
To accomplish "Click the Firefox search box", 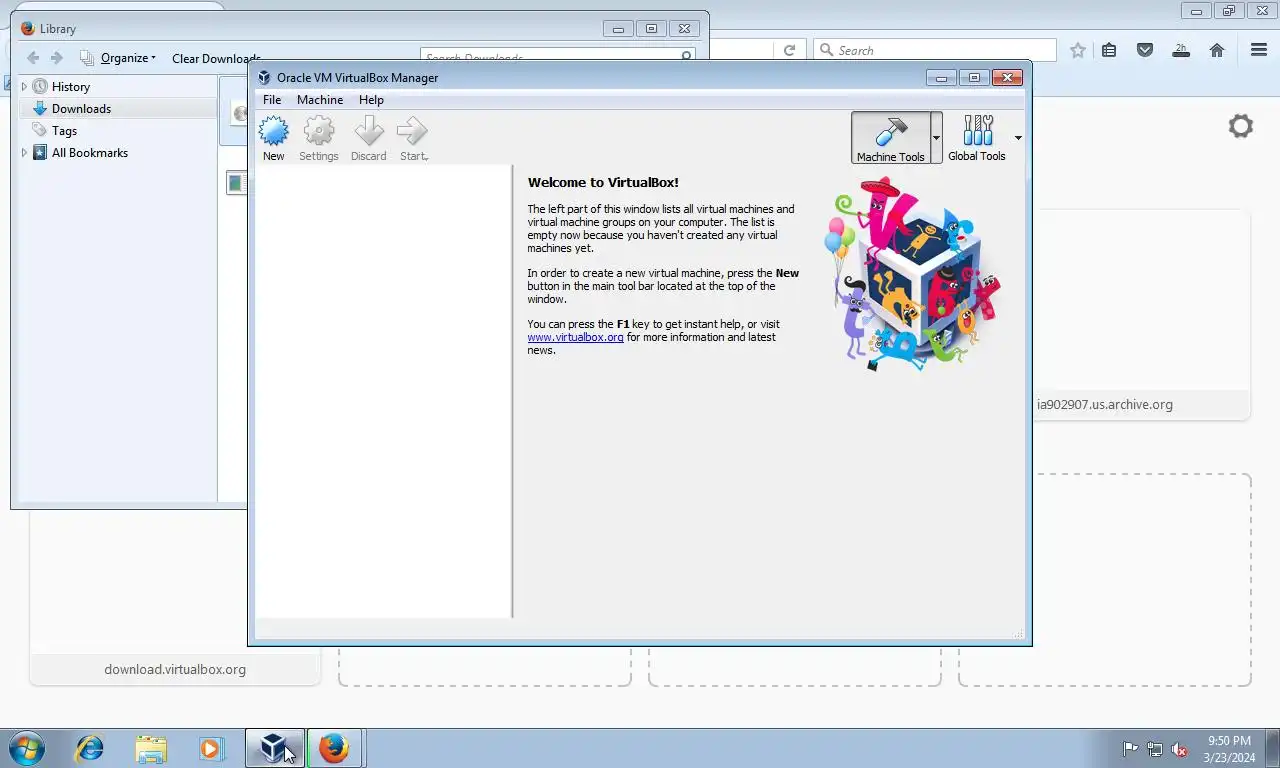I will [x=935, y=50].
